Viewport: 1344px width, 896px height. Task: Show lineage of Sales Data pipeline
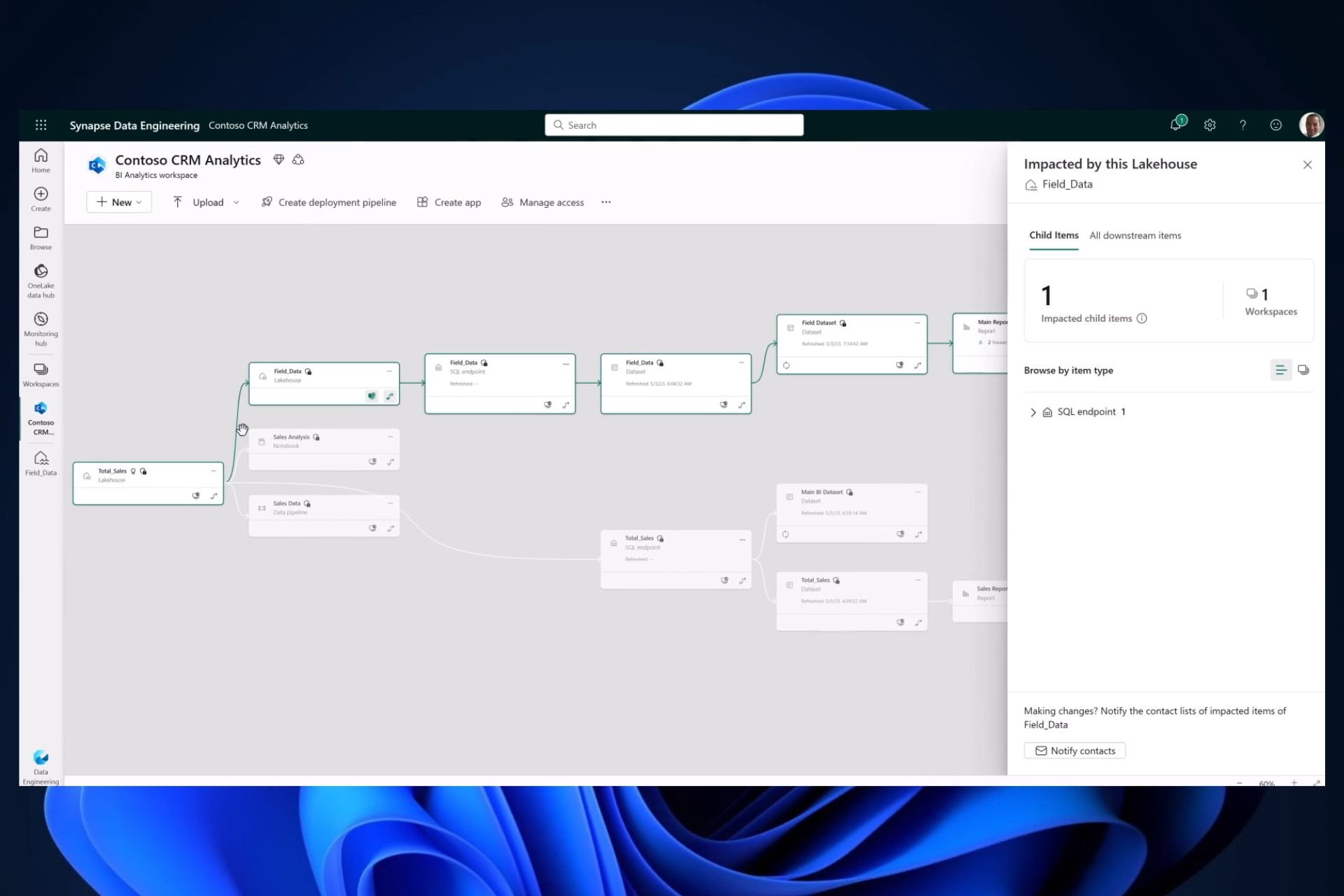tap(391, 528)
